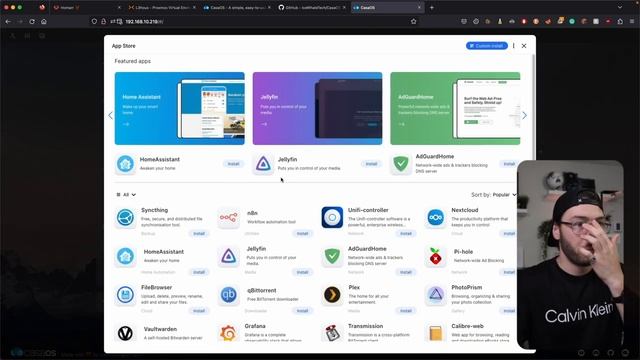Show next featured apps with right arrow

tap(524, 116)
